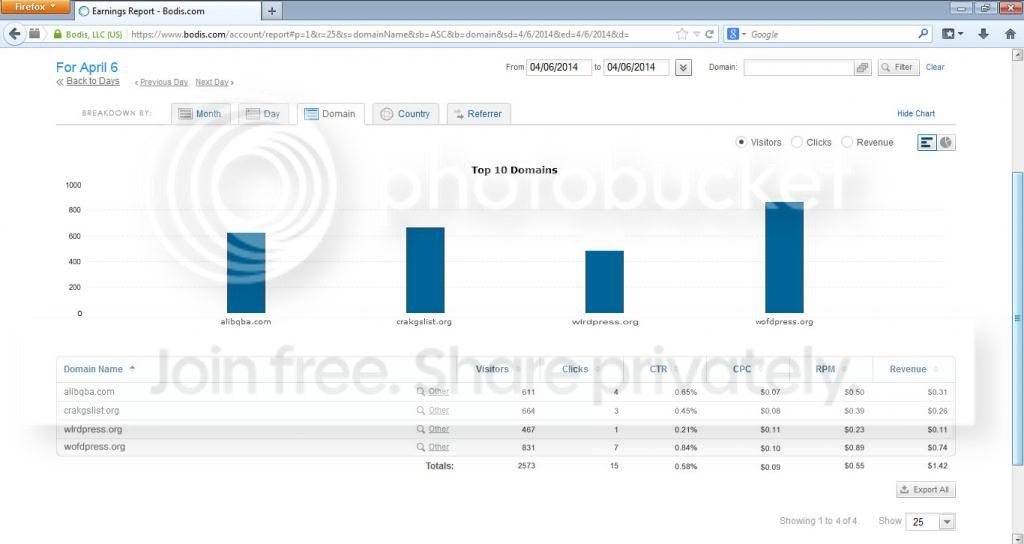Click the Clear link

click(935, 67)
